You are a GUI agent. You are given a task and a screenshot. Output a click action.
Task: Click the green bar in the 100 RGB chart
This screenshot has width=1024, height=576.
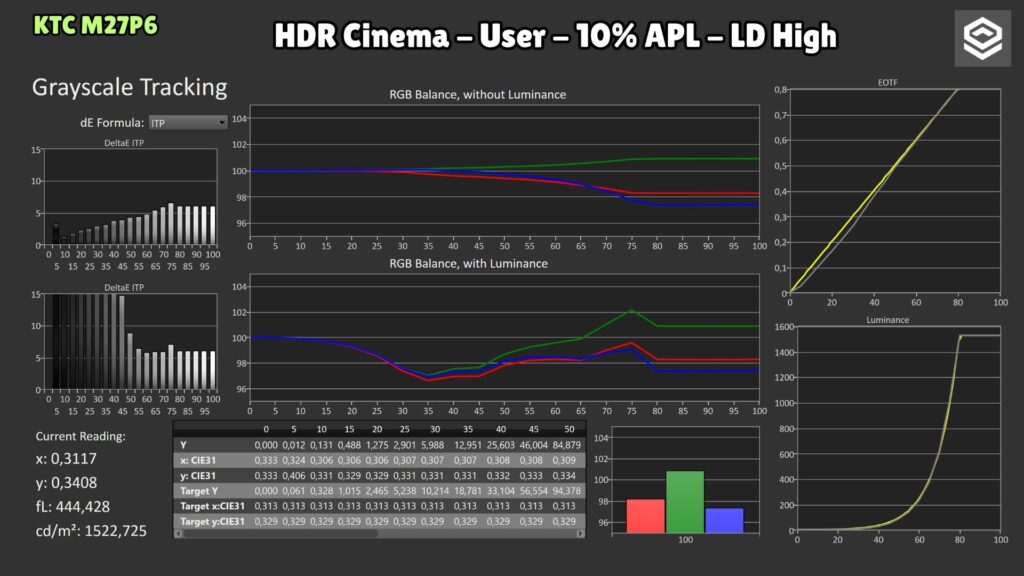[685, 502]
